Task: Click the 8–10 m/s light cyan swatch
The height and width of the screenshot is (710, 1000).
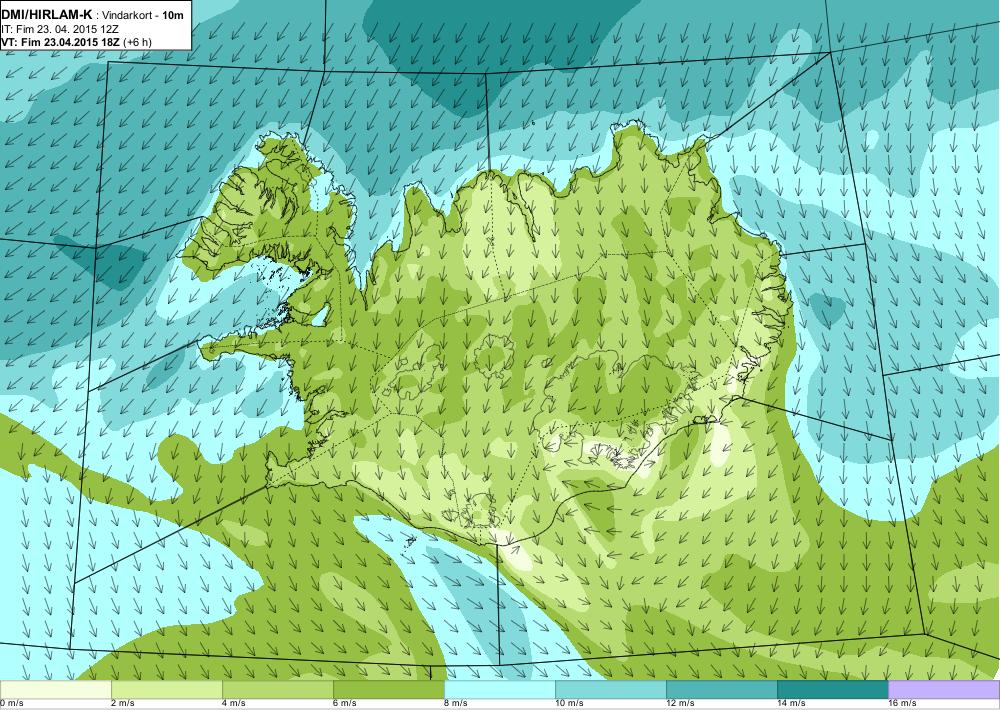Action: (x=499, y=690)
